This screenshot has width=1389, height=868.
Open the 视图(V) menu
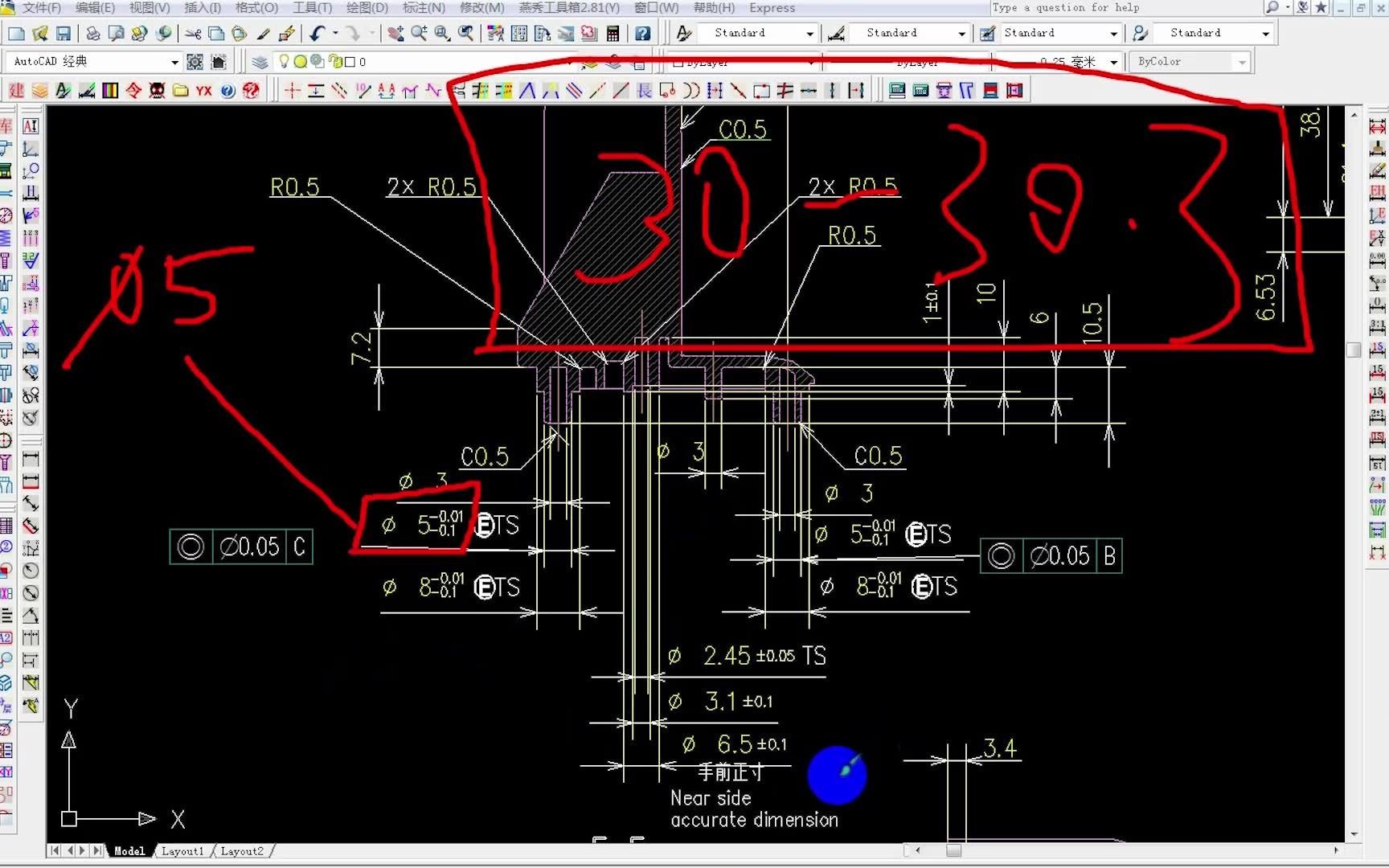point(150,7)
